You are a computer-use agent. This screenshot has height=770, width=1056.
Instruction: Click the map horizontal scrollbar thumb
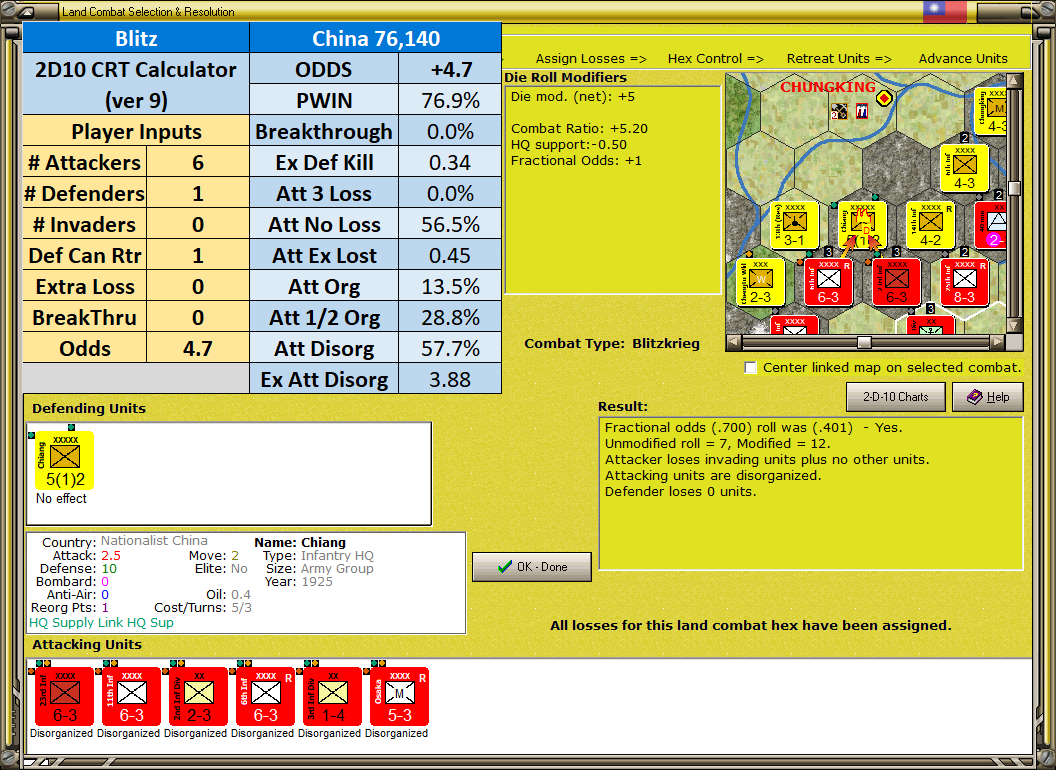coord(864,342)
